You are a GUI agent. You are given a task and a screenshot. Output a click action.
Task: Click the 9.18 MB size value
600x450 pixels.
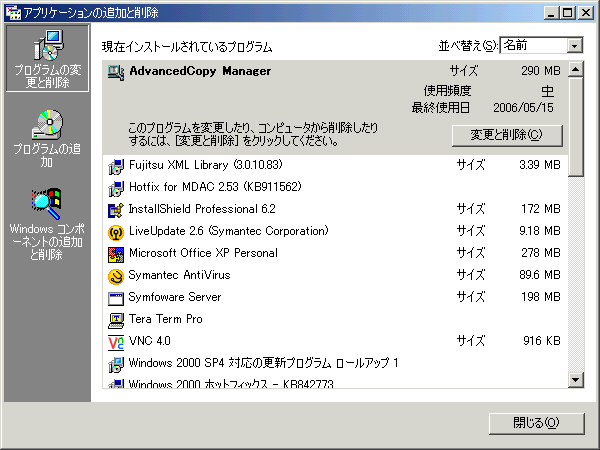tap(540, 231)
